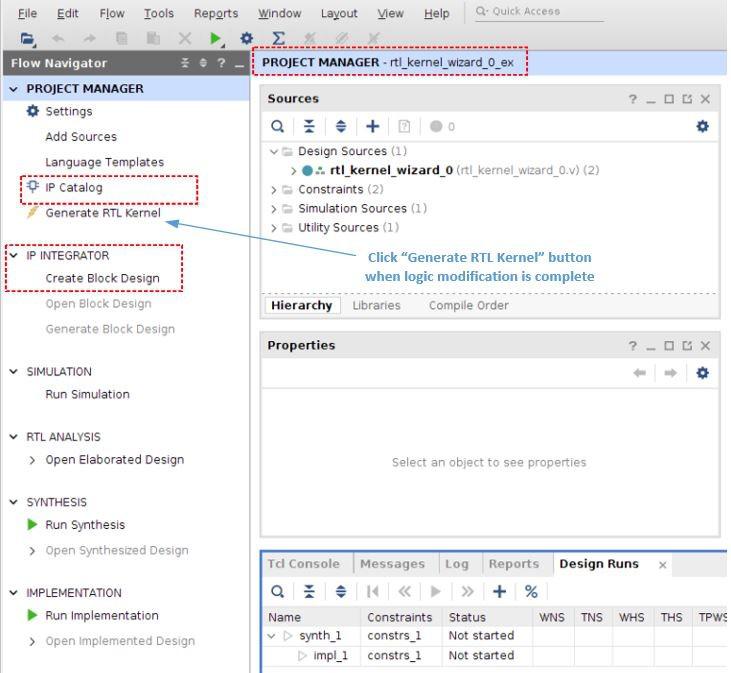Collapse the IMPLEMENTATION section
Image resolution: width=731 pixels, height=673 pixels.
click(x=14, y=593)
